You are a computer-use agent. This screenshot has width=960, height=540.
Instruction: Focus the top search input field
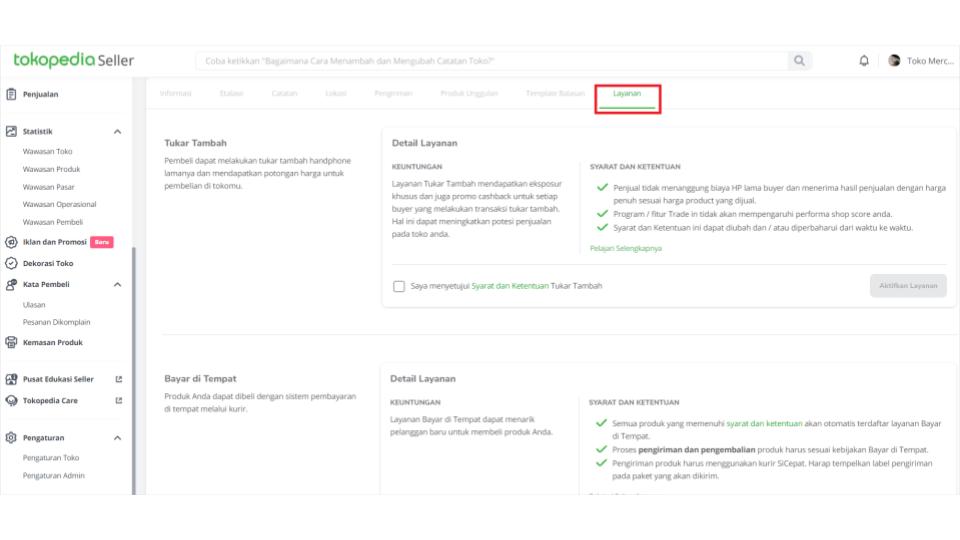tap(490, 61)
